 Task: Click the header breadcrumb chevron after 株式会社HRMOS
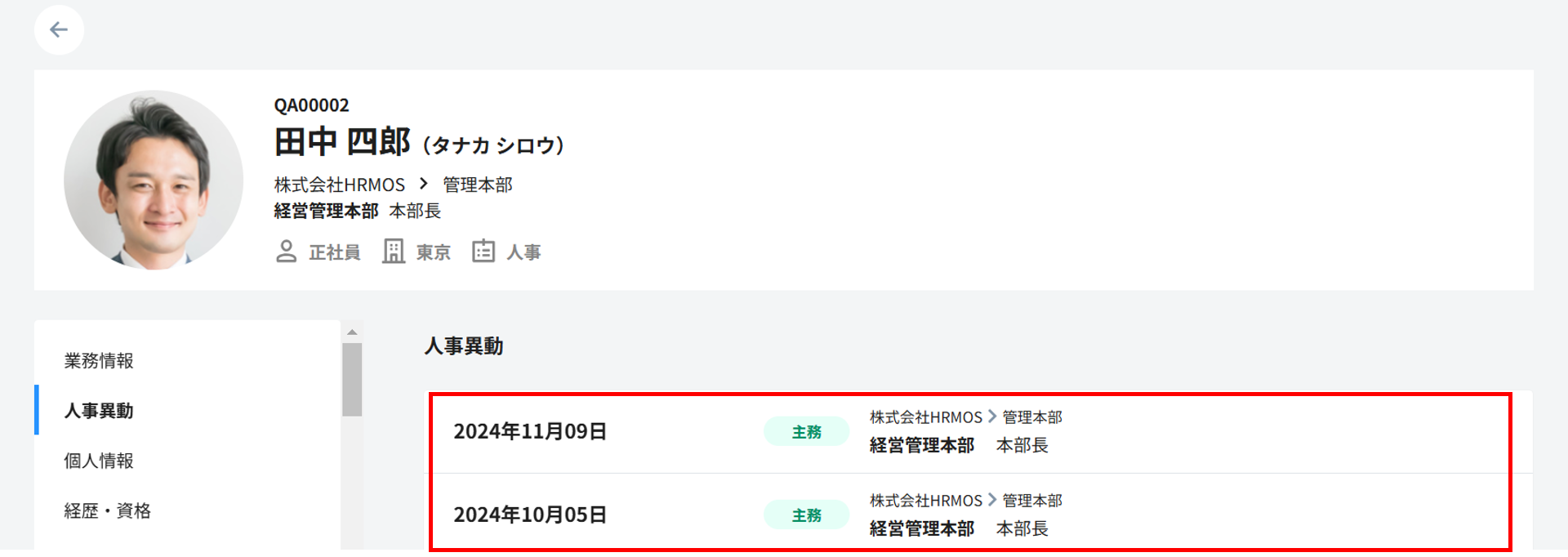click(423, 185)
